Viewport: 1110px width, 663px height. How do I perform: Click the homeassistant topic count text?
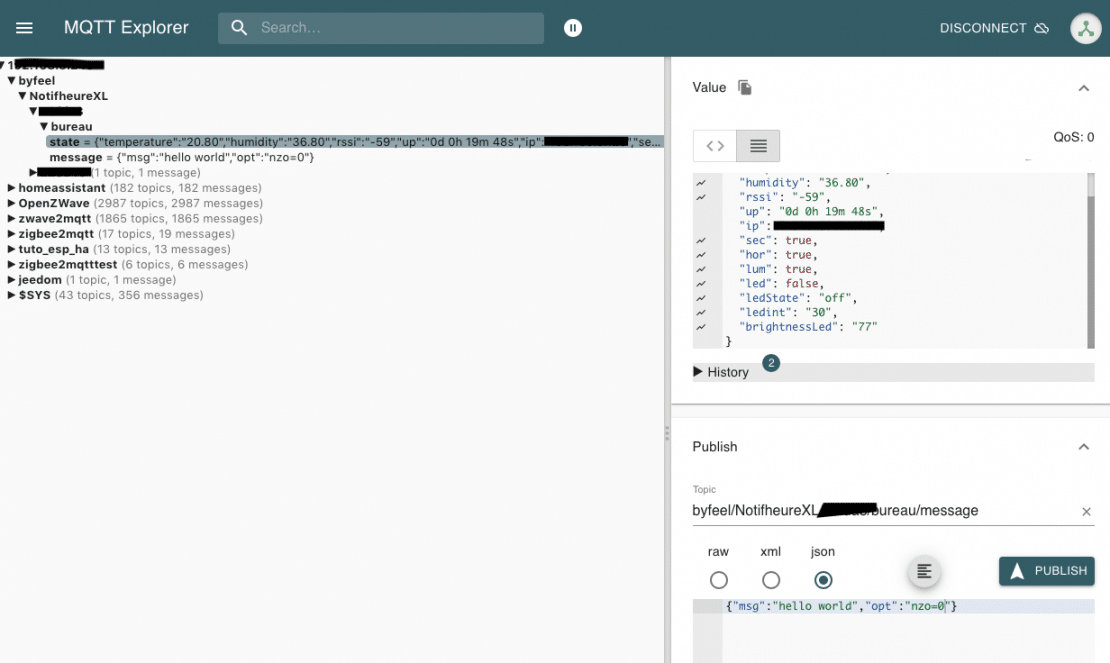click(x=185, y=188)
